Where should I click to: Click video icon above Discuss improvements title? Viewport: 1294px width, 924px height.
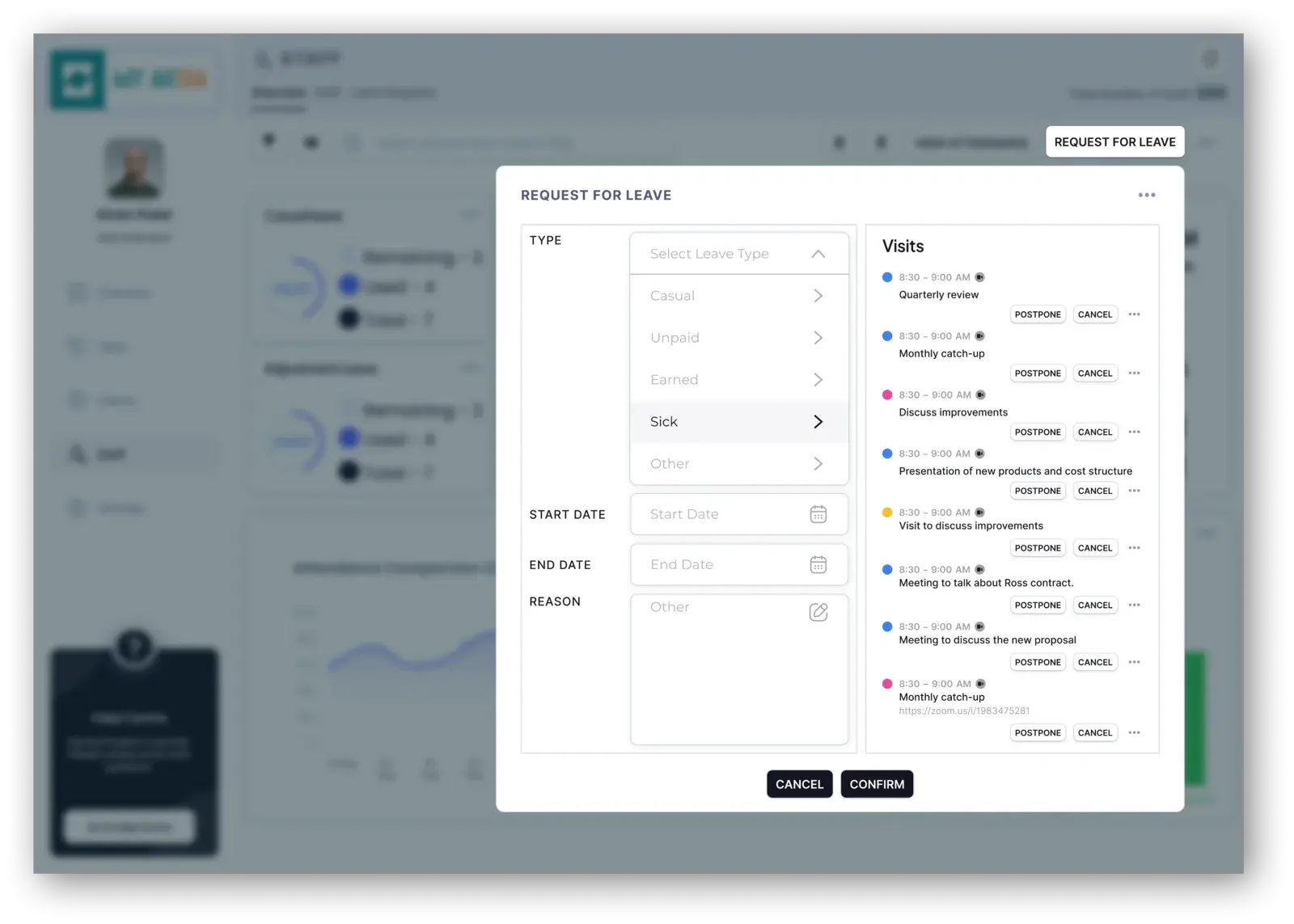[x=980, y=395]
